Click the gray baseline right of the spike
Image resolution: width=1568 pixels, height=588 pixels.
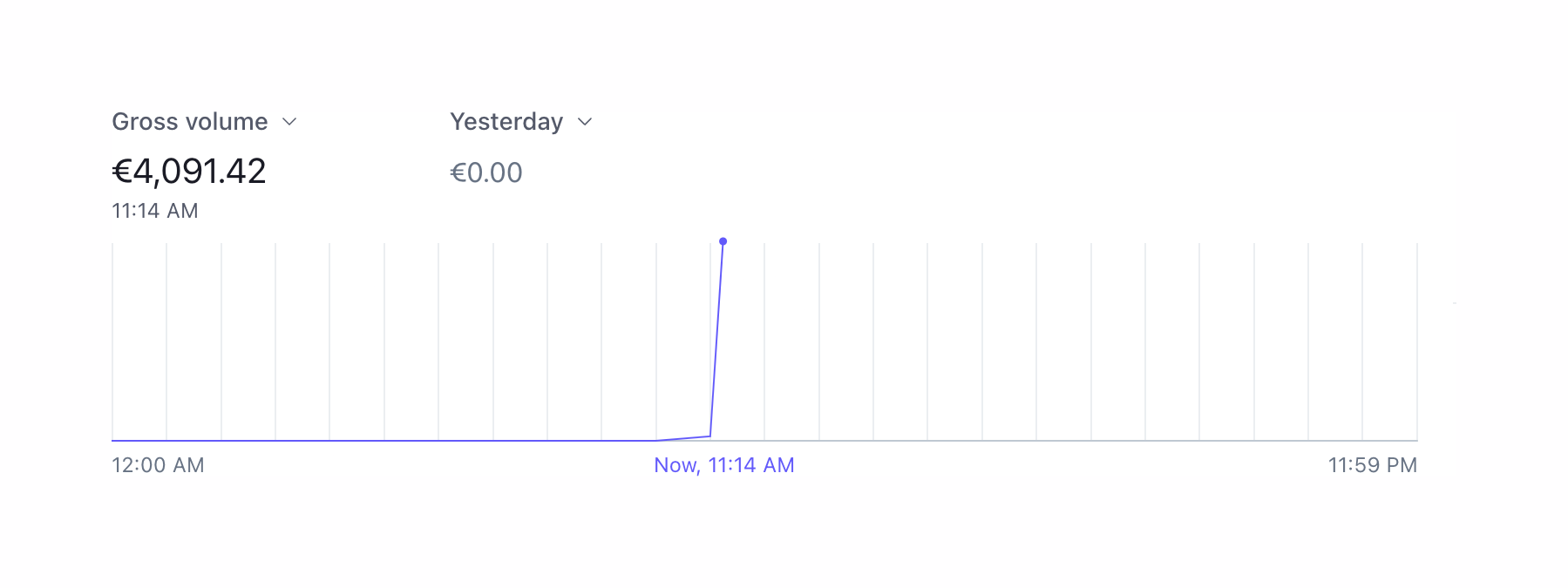click(1046, 441)
